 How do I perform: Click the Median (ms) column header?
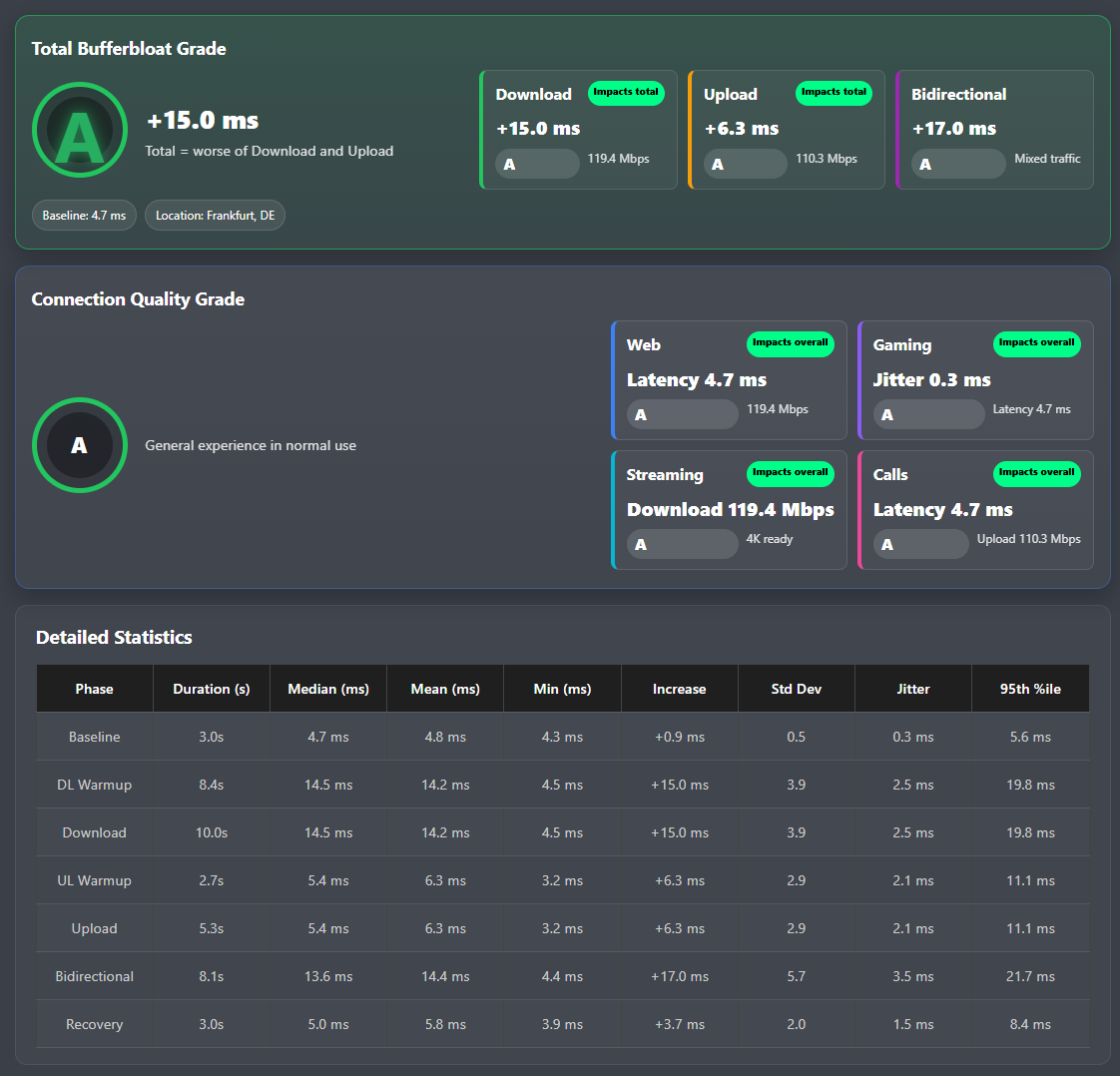(x=328, y=689)
